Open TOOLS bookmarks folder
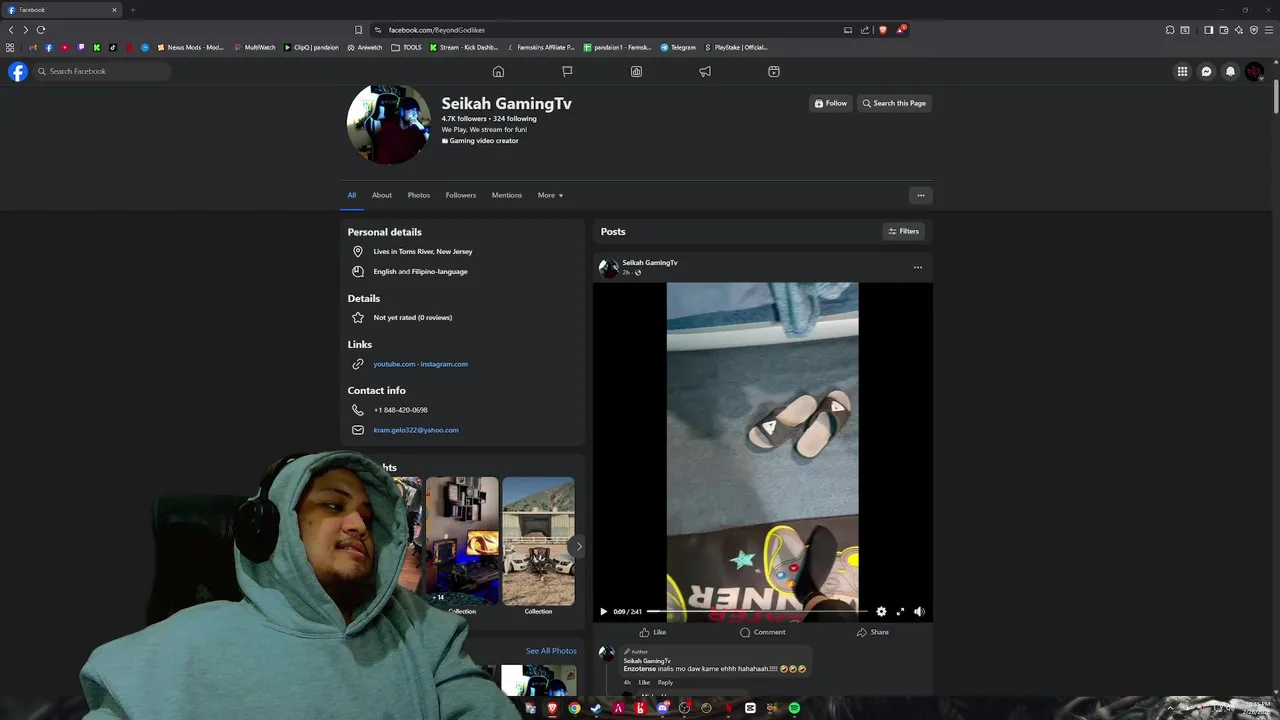 pyautogui.click(x=406, y=47)
